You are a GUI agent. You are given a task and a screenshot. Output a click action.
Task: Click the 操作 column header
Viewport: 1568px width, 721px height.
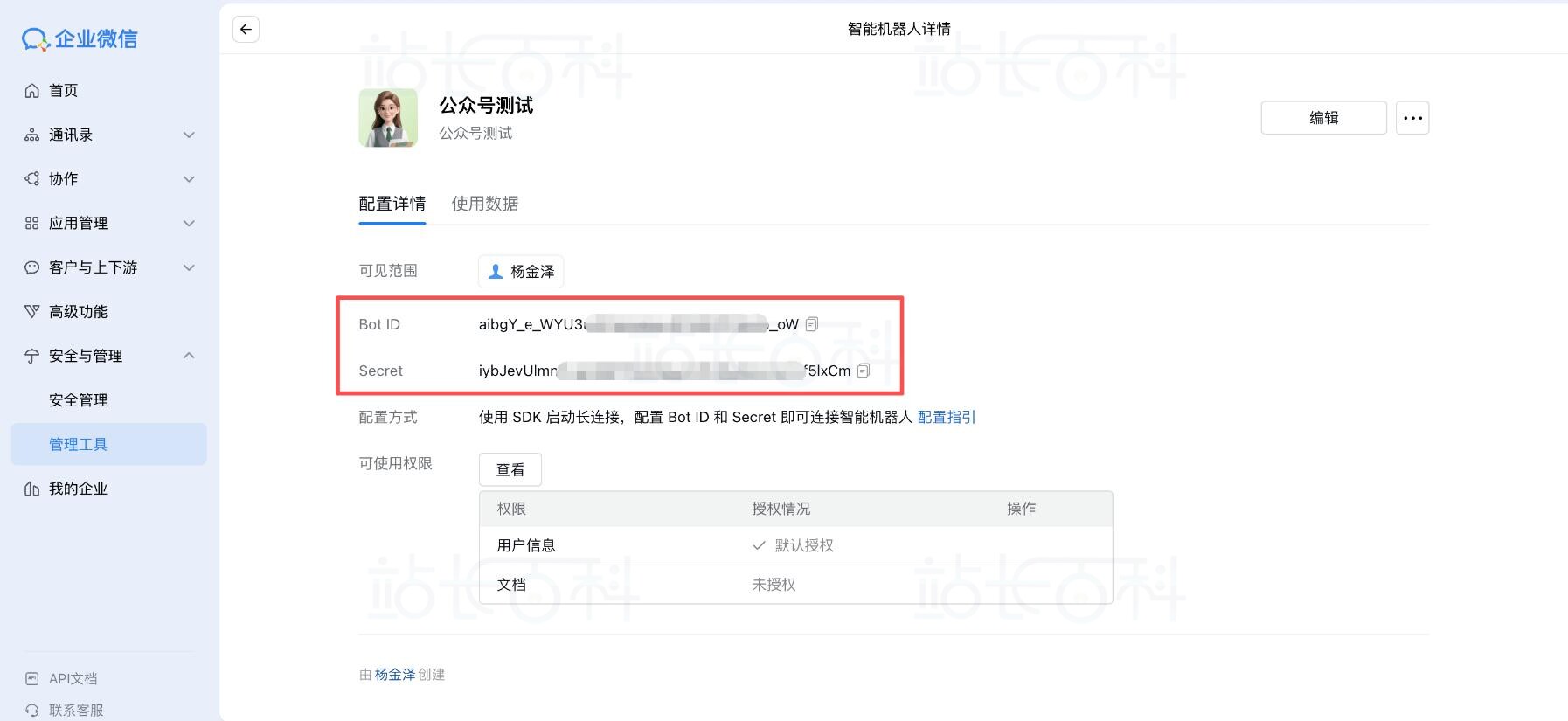pyautogui.click(x=1021, y=509)
